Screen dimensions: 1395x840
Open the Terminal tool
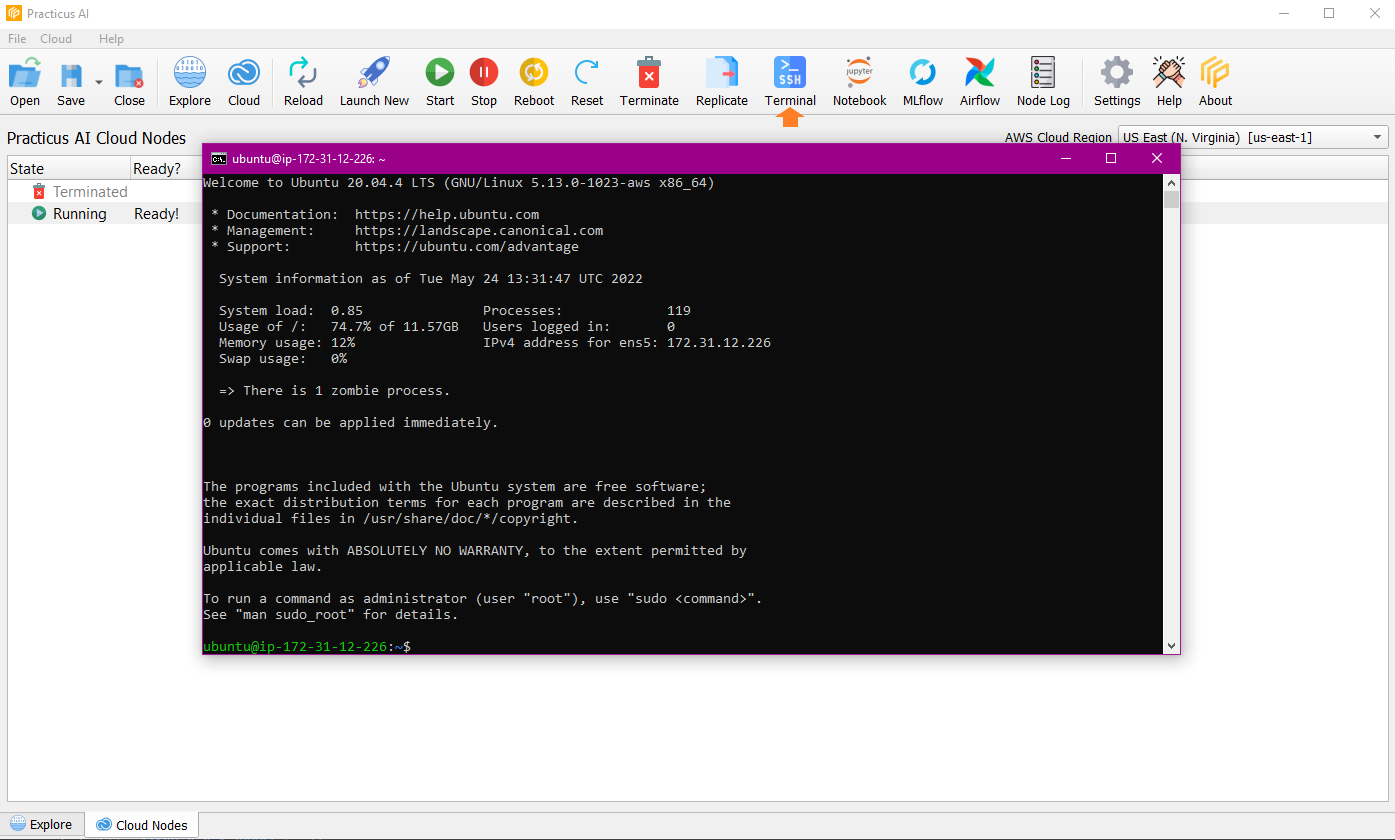click(789, 80)
